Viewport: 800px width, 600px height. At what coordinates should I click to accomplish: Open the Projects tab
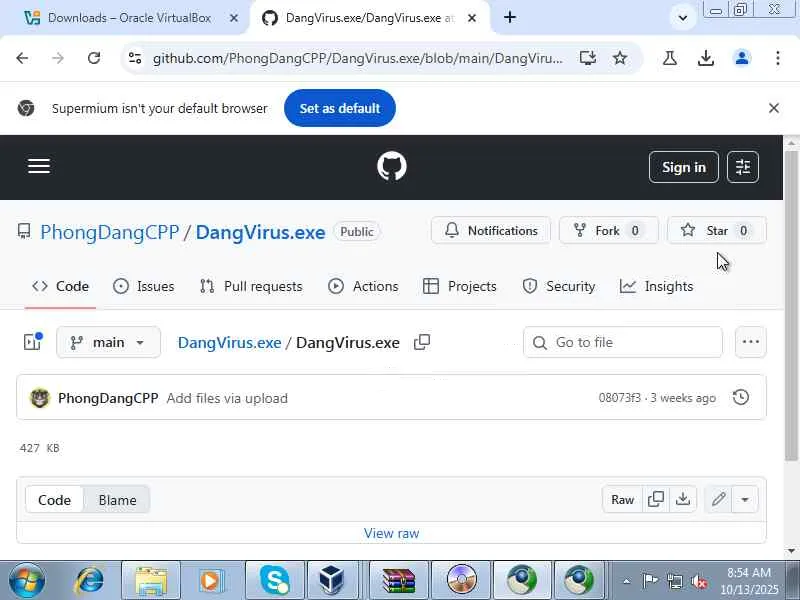click(x=460, y=286)
